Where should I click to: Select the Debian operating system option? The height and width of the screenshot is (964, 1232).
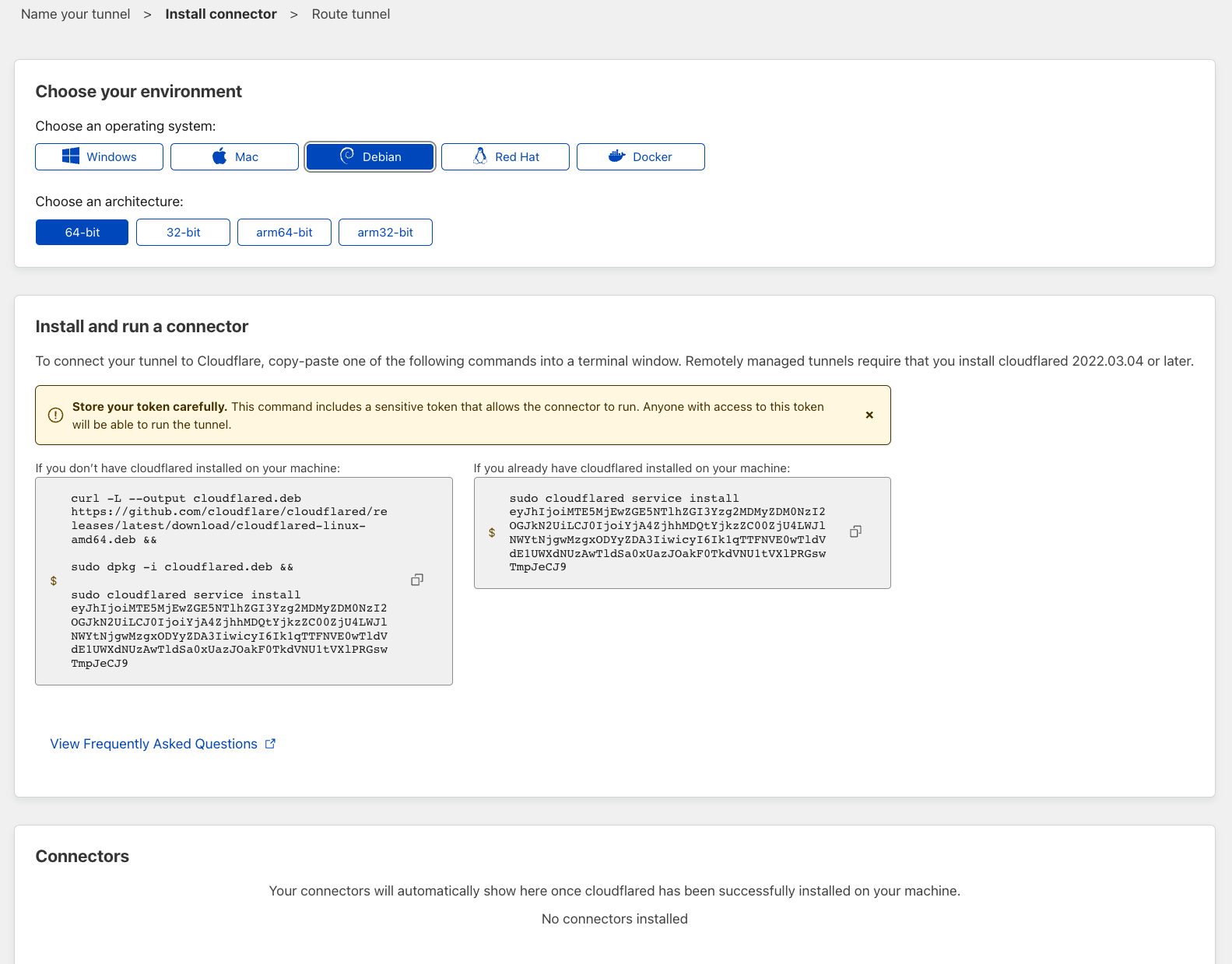tap(370, 156)
